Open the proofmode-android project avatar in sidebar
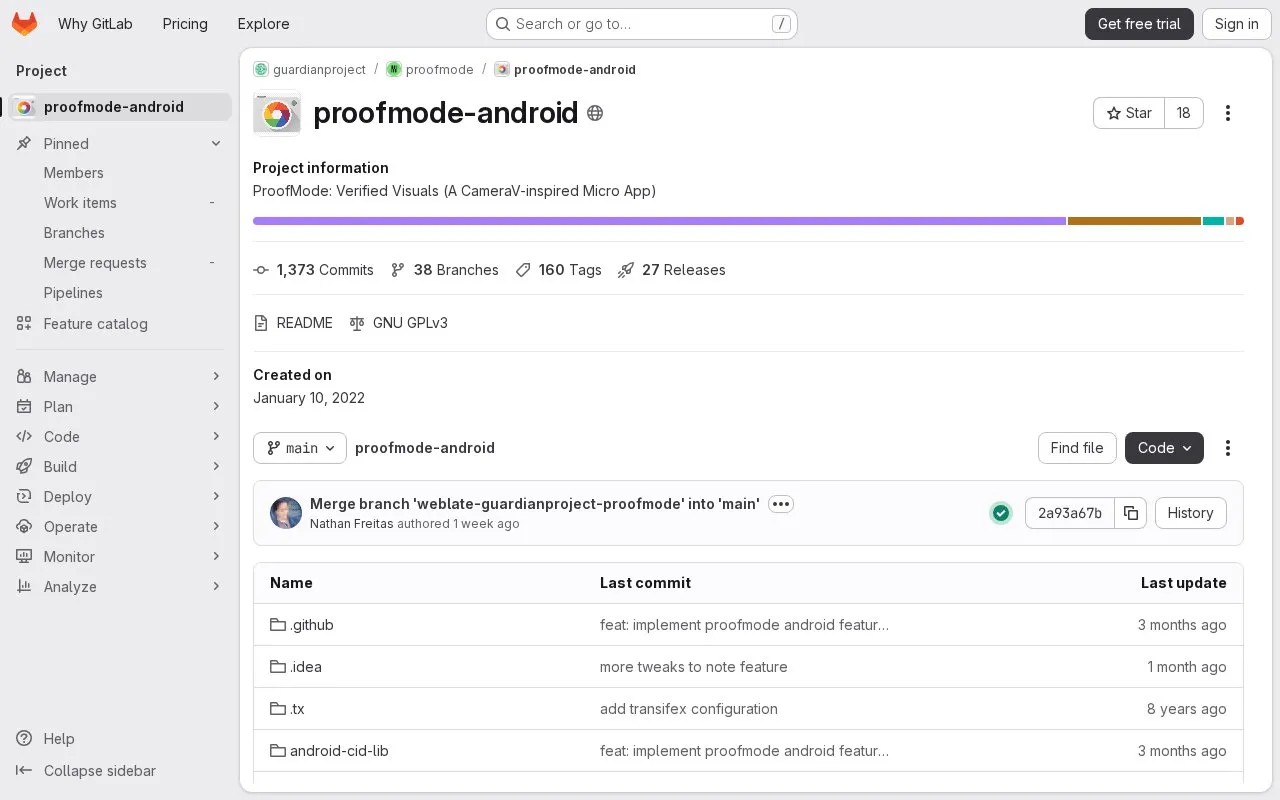Image resolution: width=1280 pixels, height=800 pixels. (25, 107)
